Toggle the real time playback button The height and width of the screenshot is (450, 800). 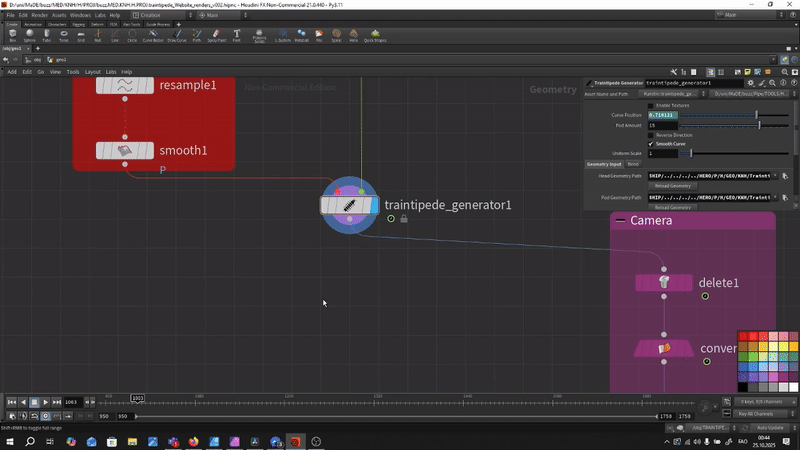(x=45, y=416)
